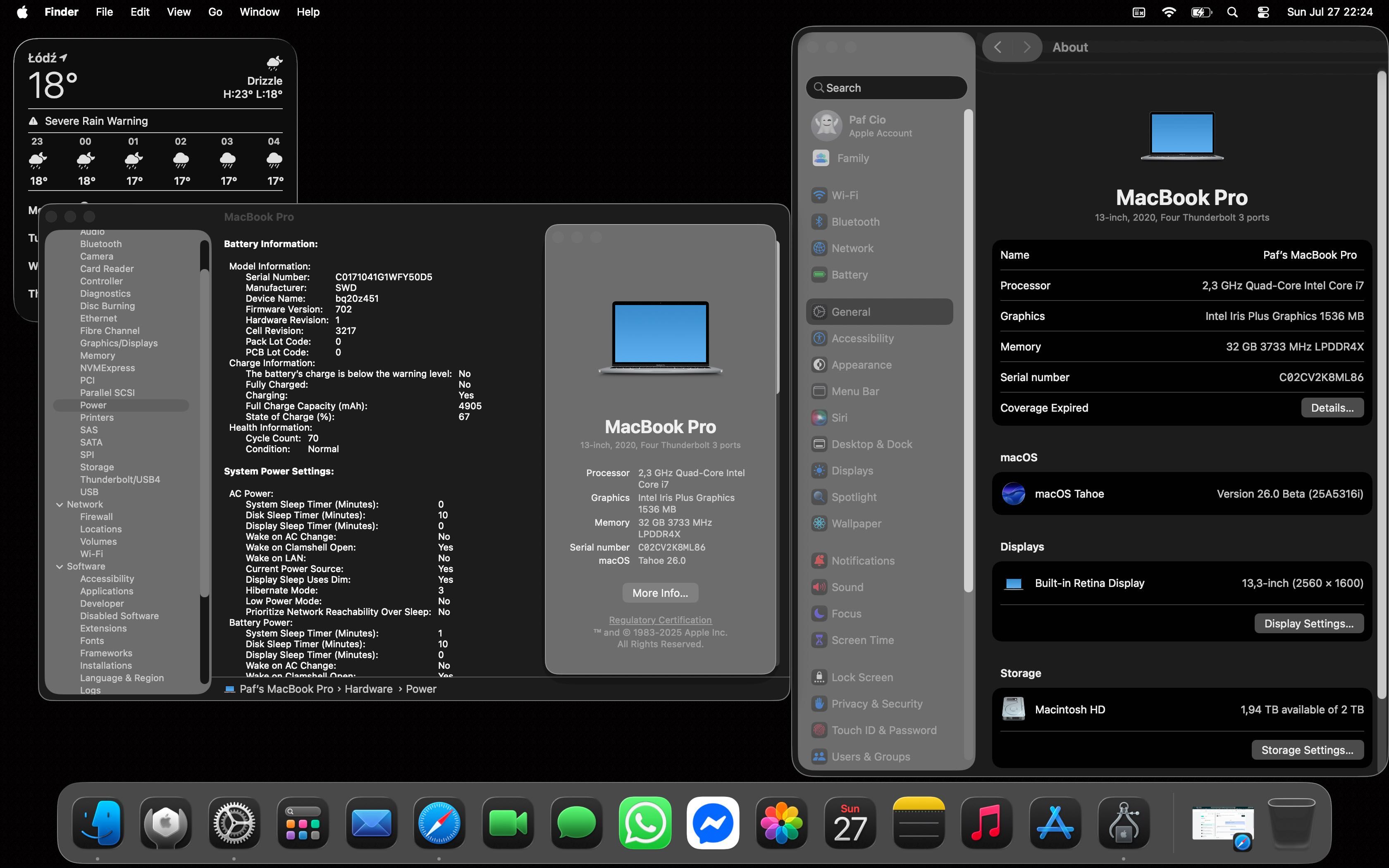Select Thunderbolt/USB4 in hardware list
Viewport: 1389px width, 868px height.
[120, 479]
